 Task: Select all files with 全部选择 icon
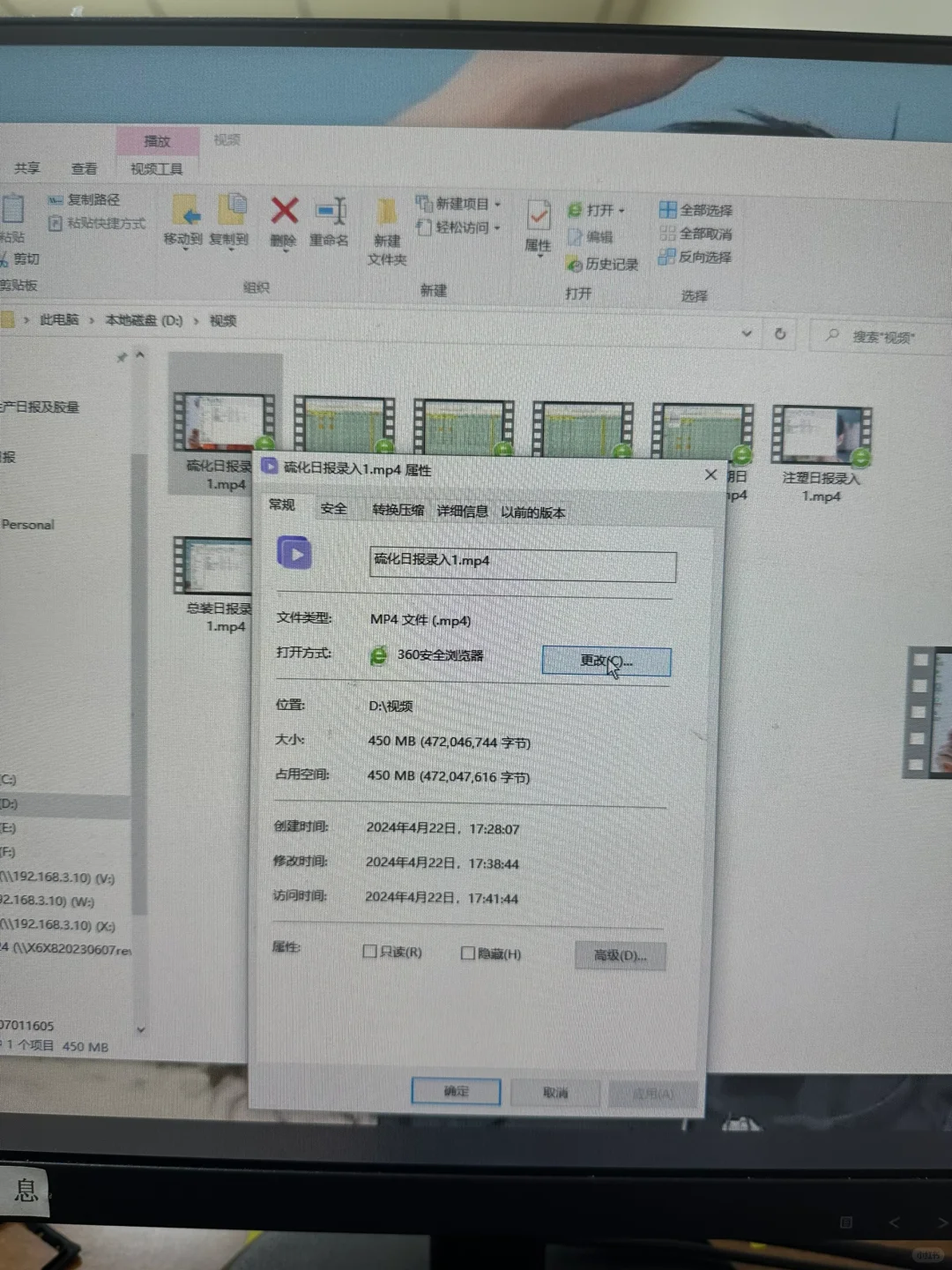[x=696, y=209]
